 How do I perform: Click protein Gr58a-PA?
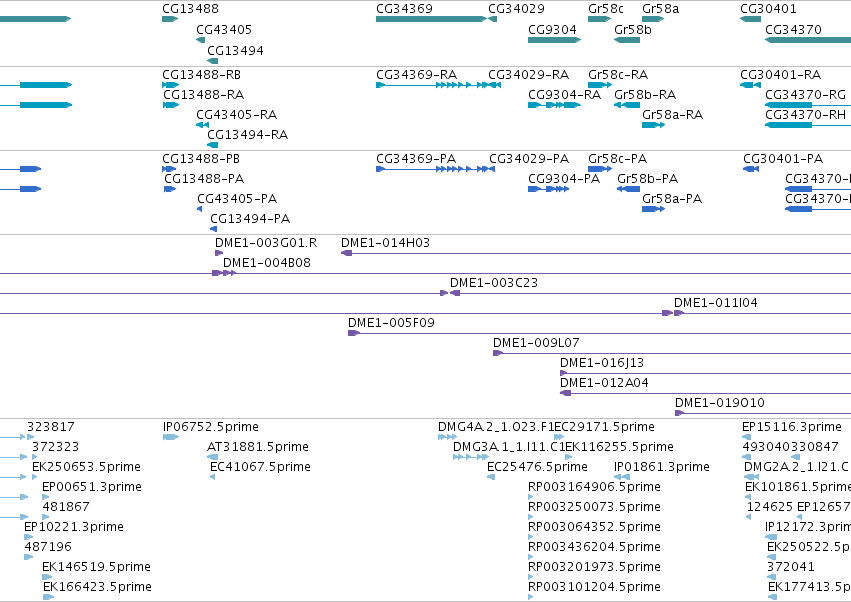tap(672, 199)
